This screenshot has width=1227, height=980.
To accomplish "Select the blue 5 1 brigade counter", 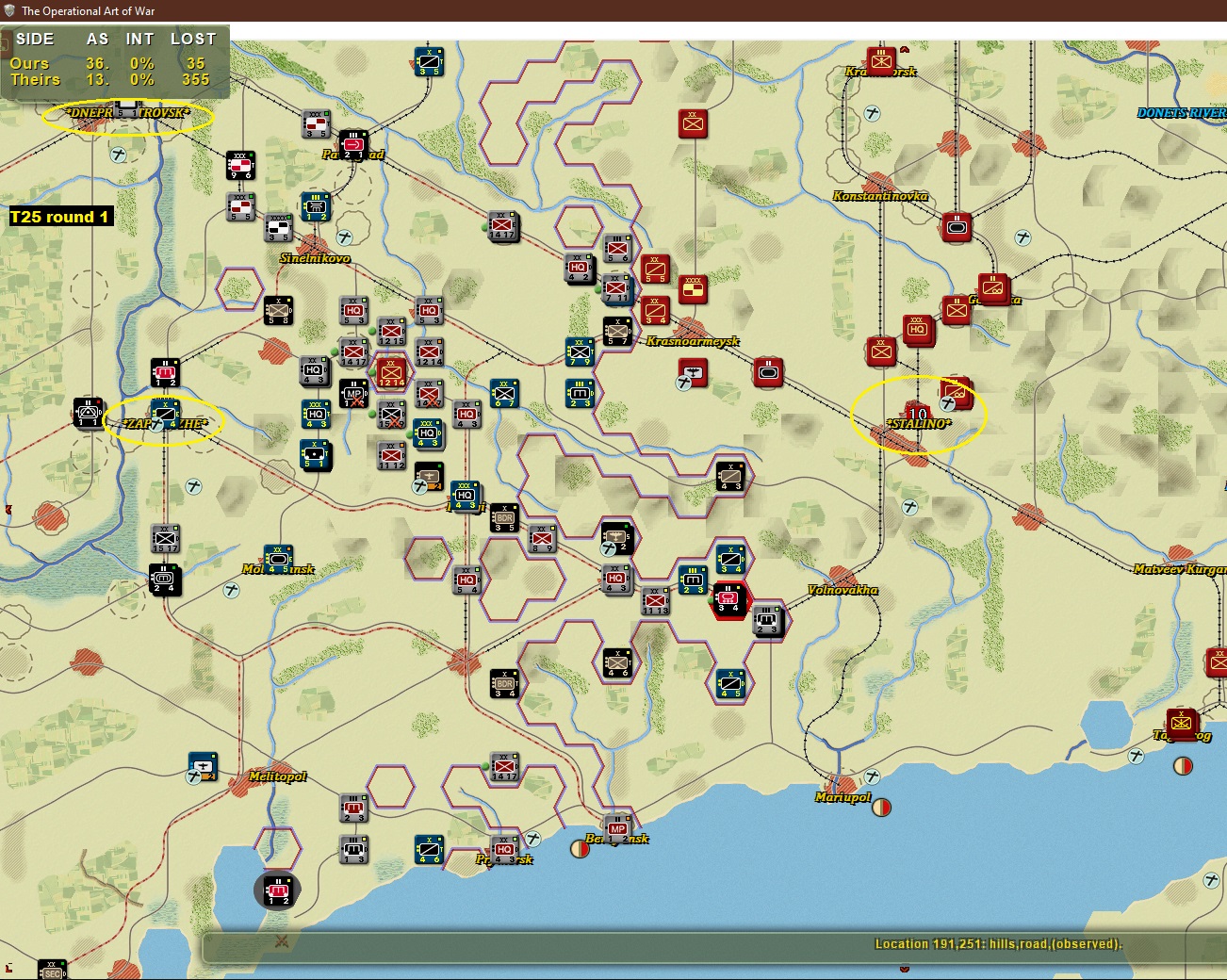I will point(315,454).
